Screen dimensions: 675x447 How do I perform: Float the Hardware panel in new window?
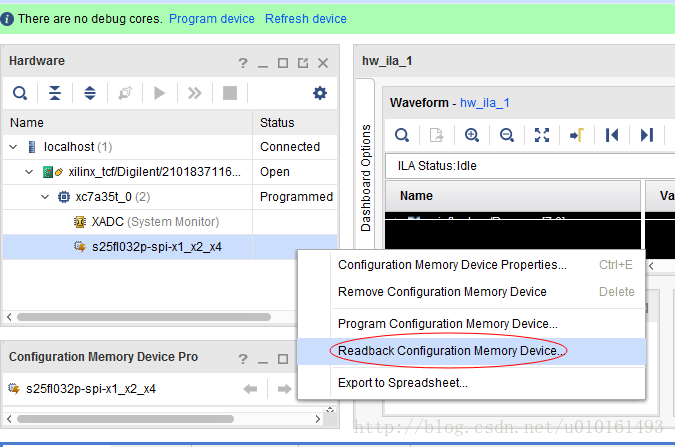click(x=303, y=63)
